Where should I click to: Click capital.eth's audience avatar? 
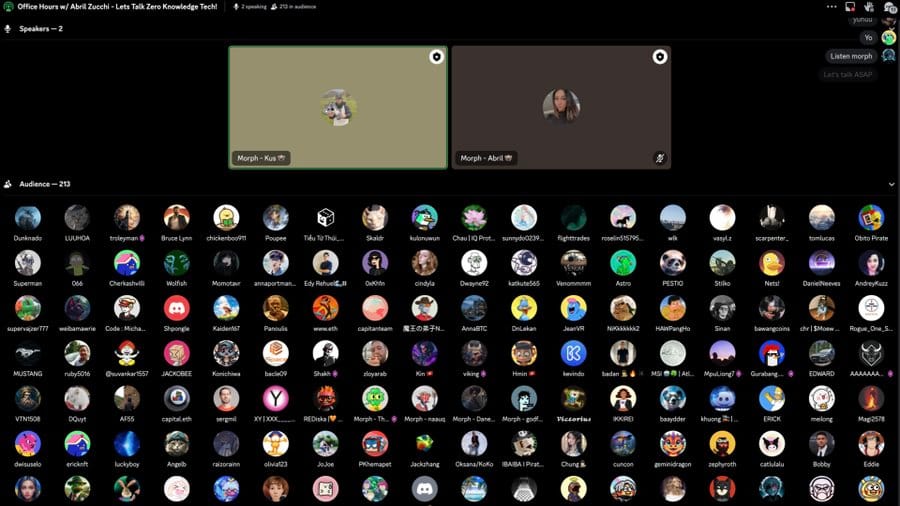coord(176,398)
